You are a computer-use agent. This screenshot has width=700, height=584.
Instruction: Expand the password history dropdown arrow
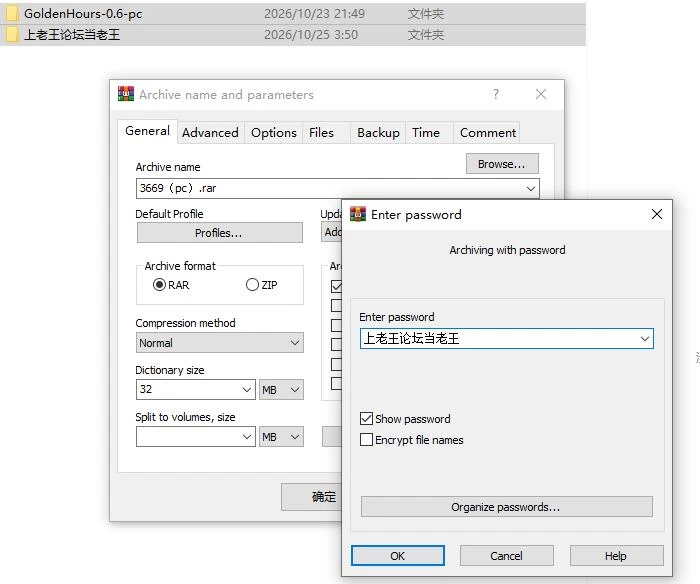pos(645,338)
